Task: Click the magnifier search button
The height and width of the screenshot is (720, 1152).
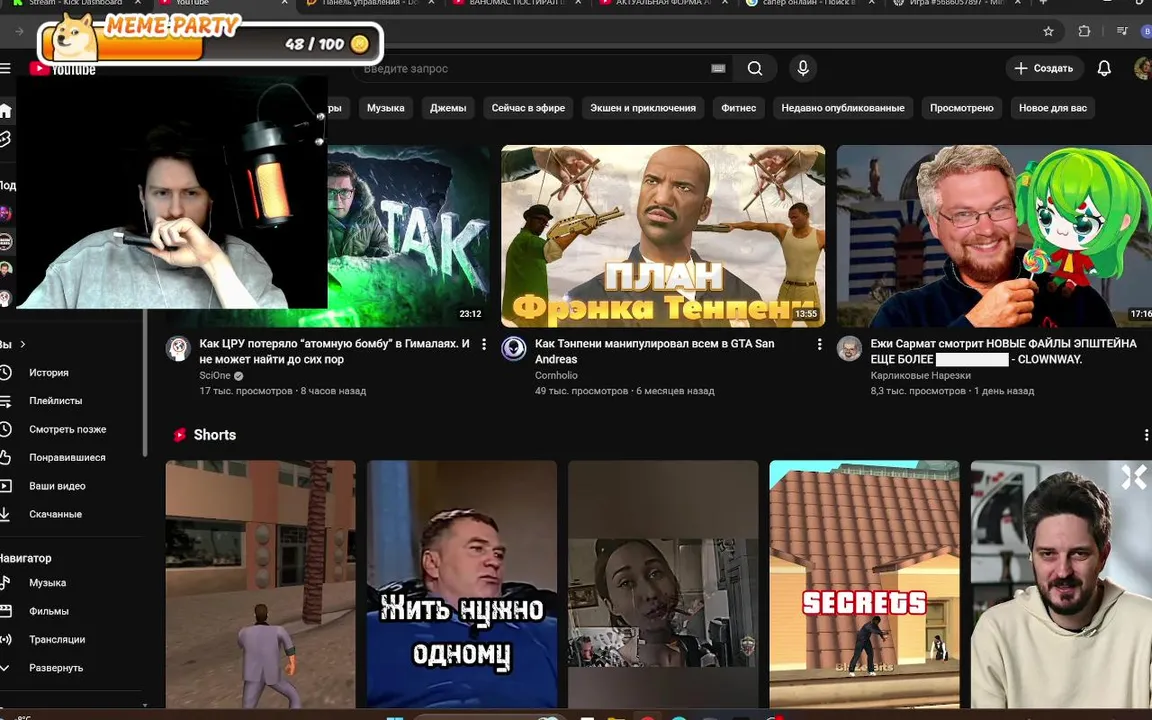Action: pos(755,68)
